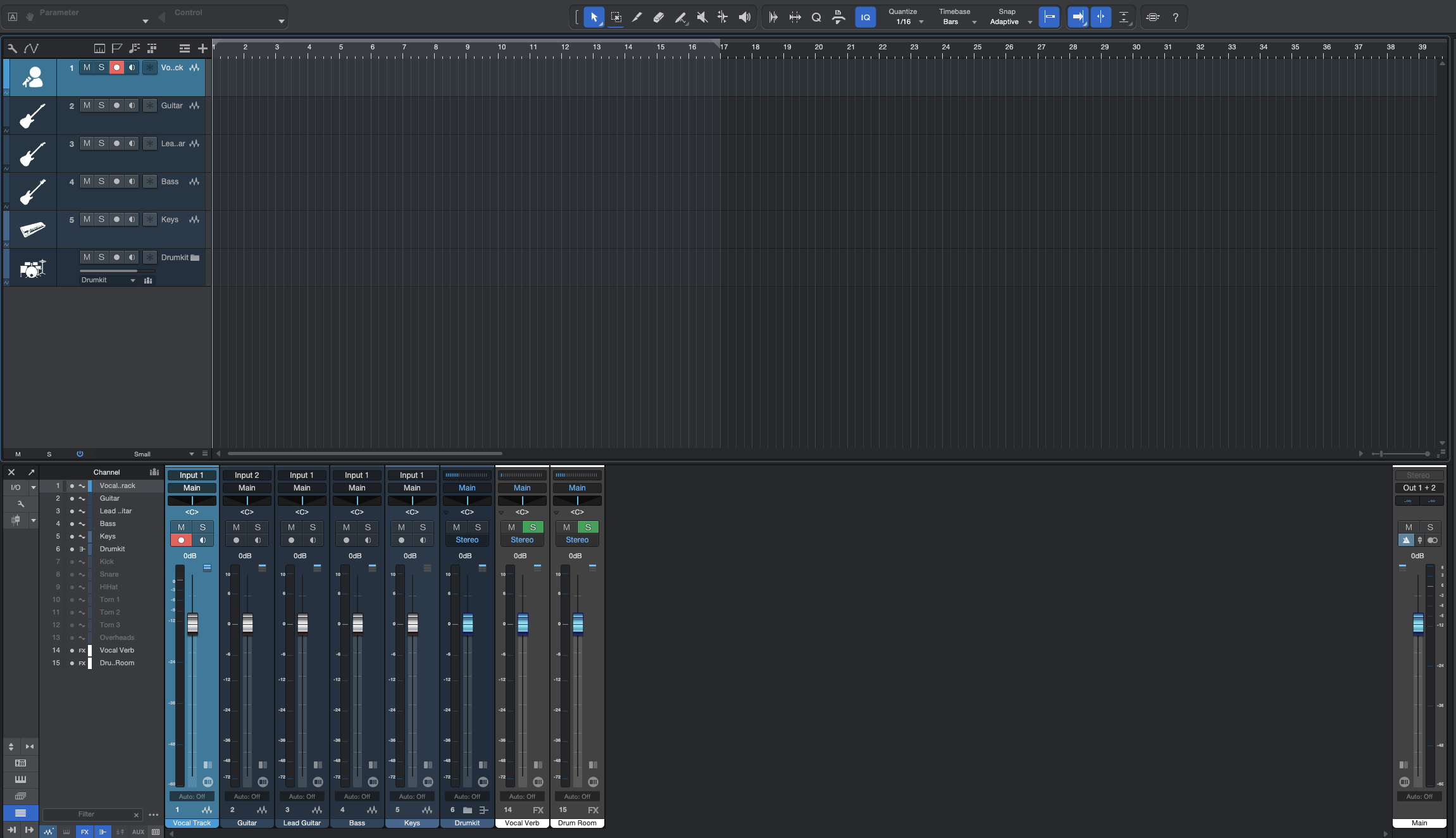Click the Out 1 + 2 output selector
Screen dimensions: 1456x838
(x=1419, y=488)
